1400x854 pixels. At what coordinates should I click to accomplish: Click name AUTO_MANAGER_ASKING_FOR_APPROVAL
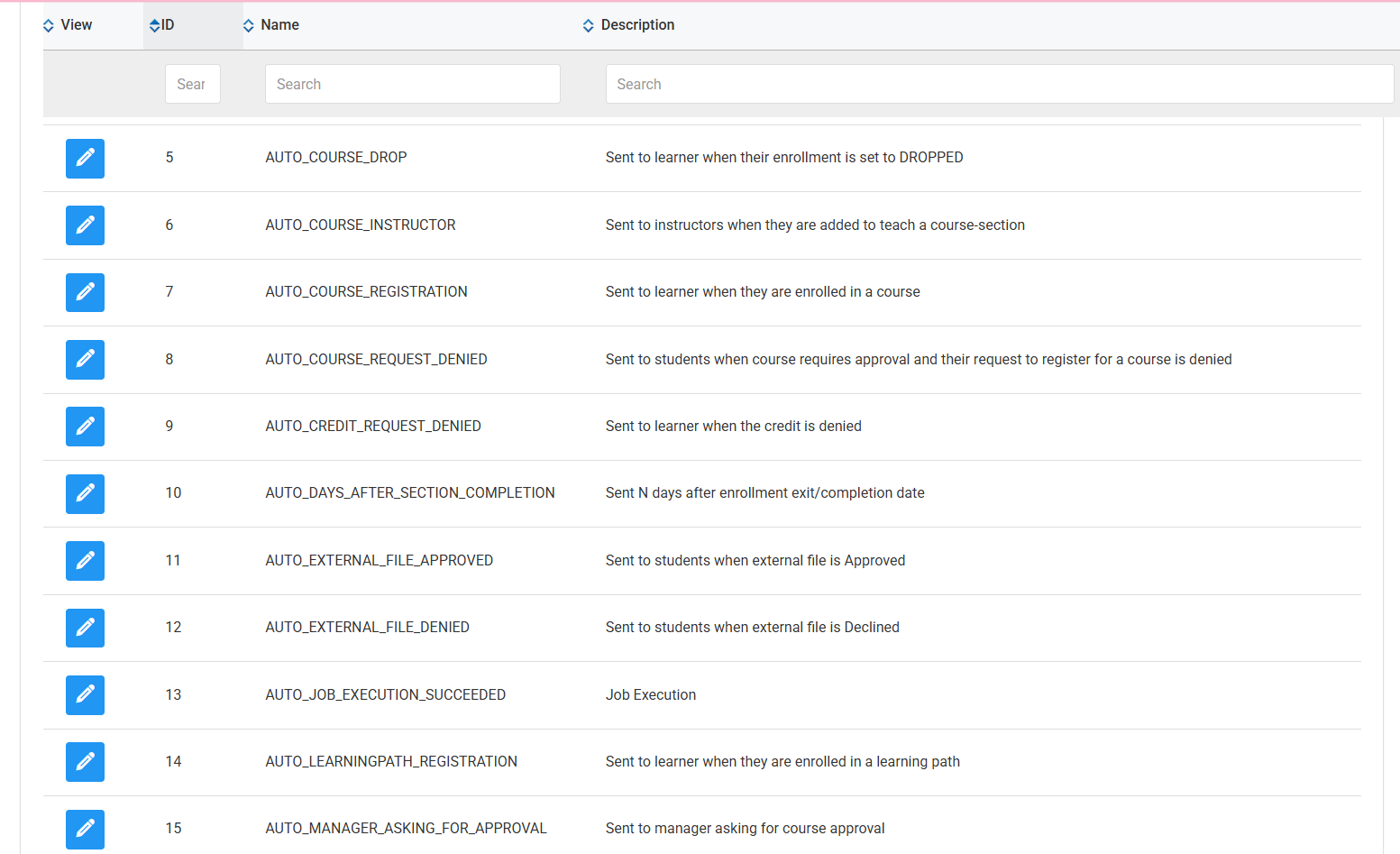(407, 829)
